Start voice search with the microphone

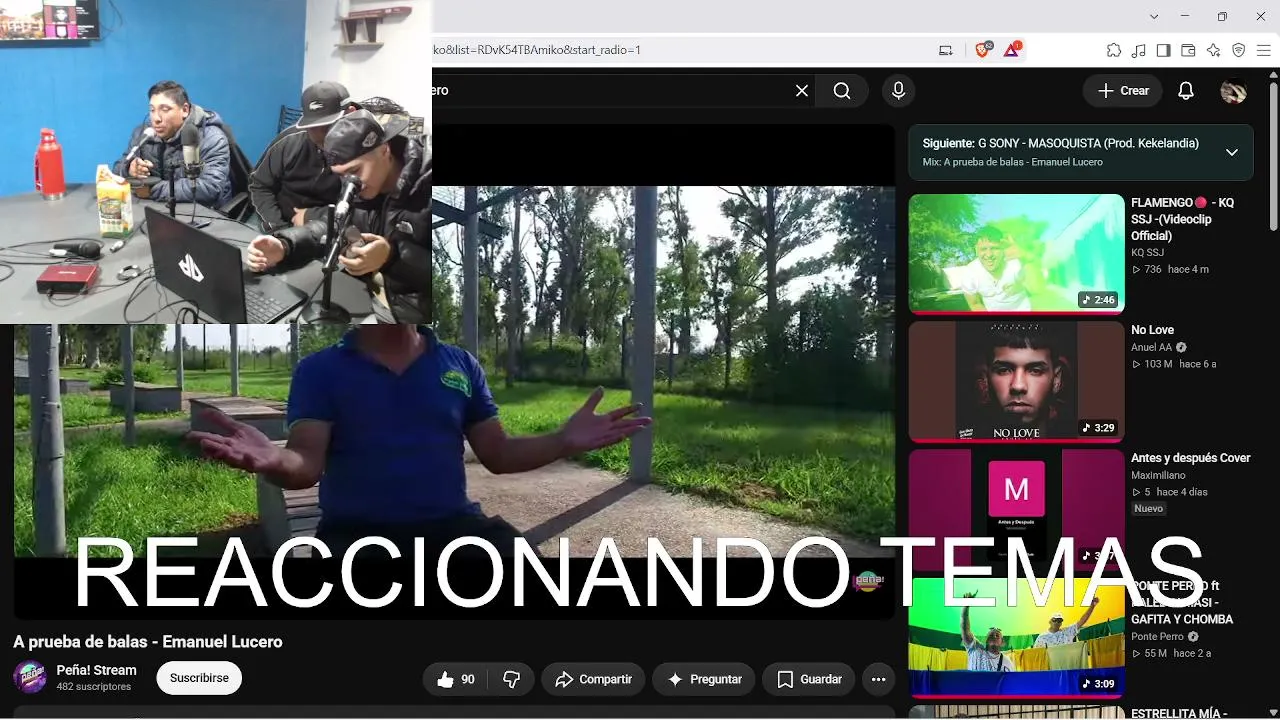pos(898,91)
